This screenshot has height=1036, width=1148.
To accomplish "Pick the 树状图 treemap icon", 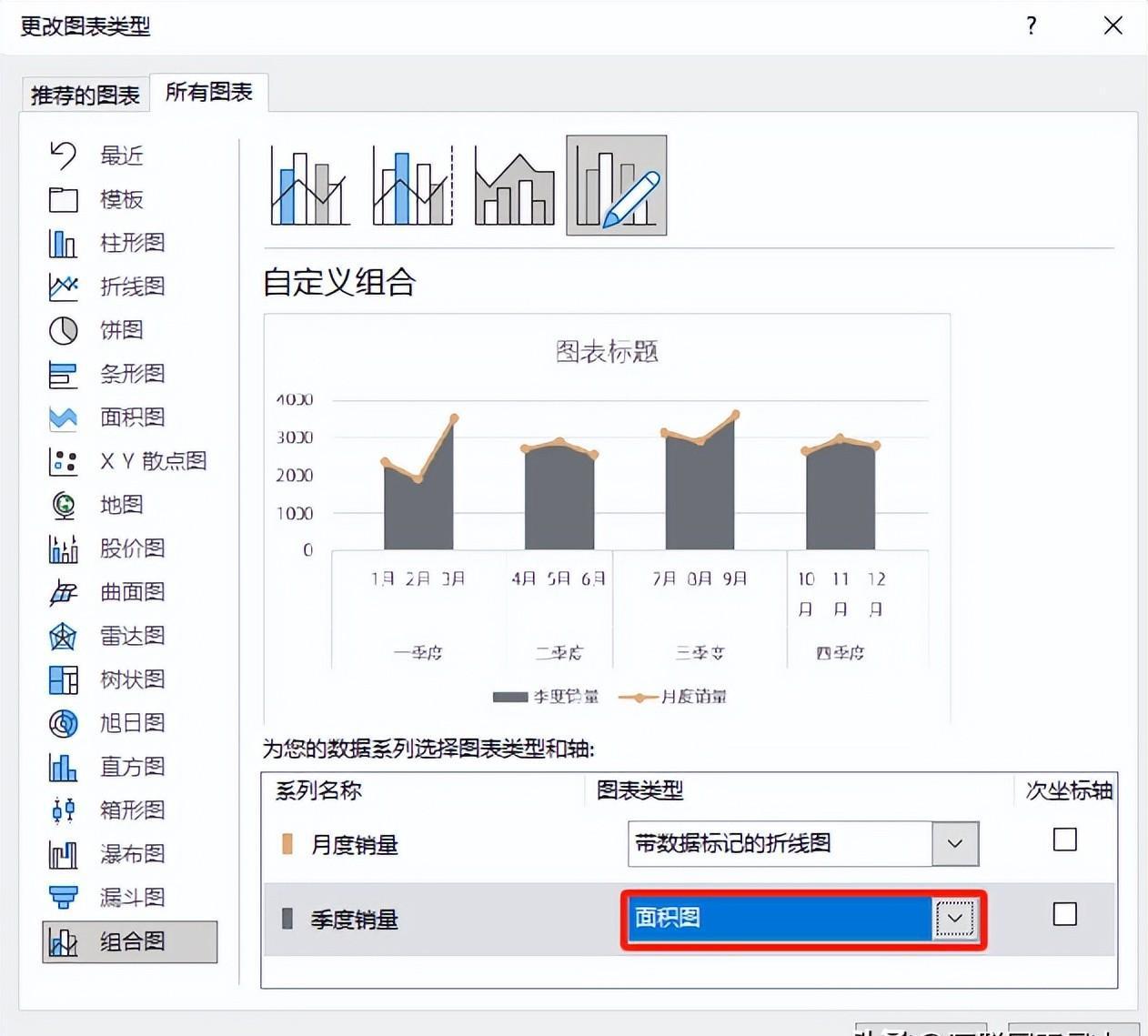I will click(x=63, y=679).
